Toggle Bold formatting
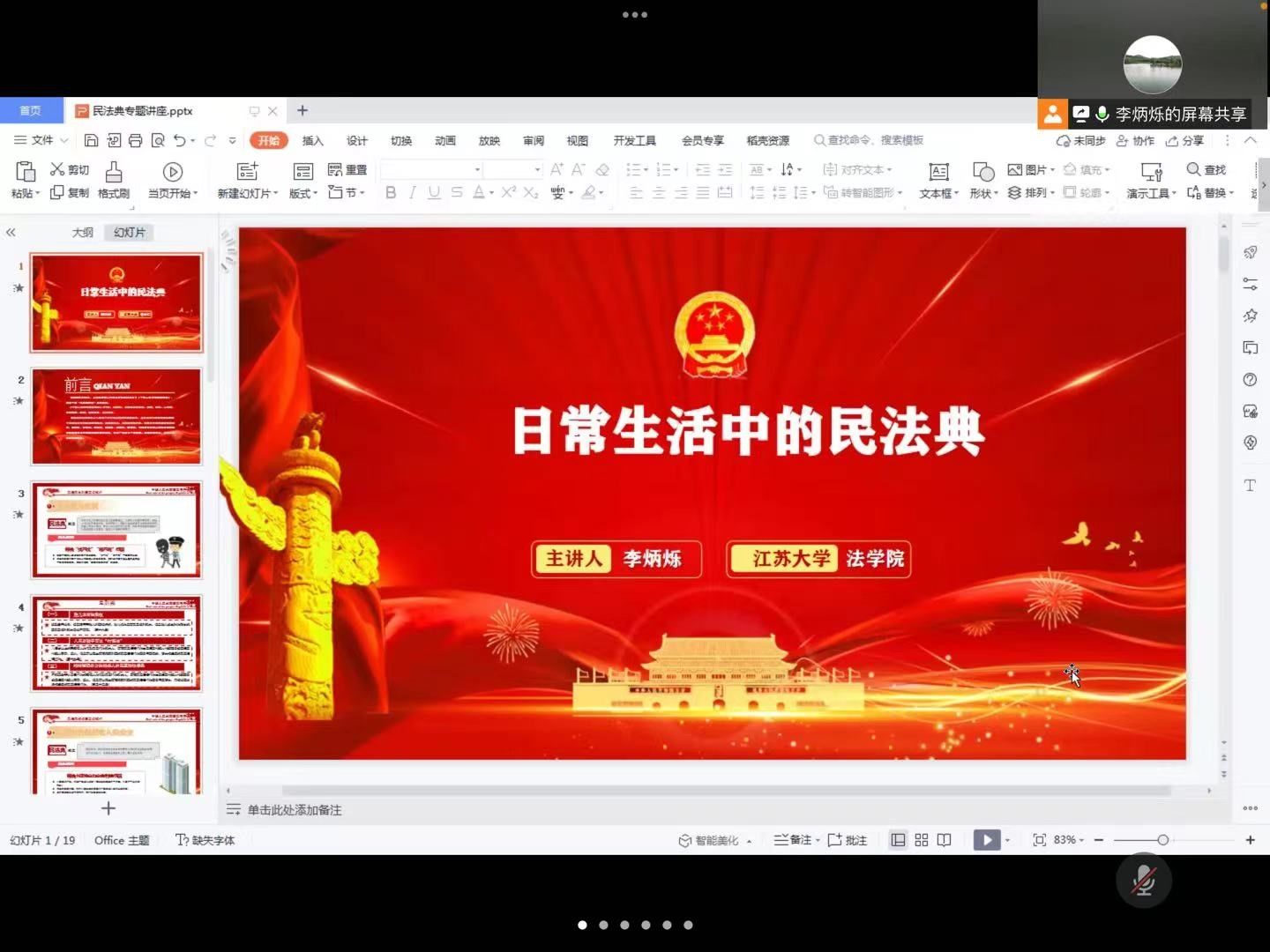 tap(391, 192)
